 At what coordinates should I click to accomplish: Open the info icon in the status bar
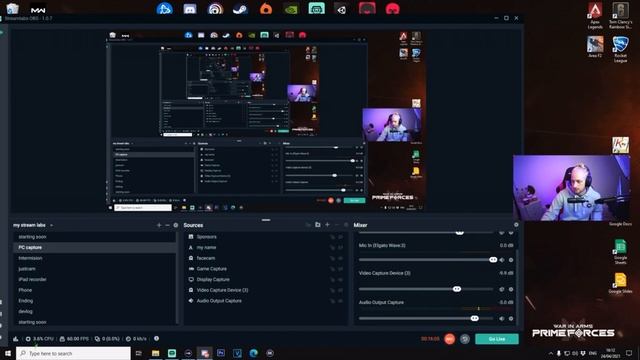click(x=156, y=339)
